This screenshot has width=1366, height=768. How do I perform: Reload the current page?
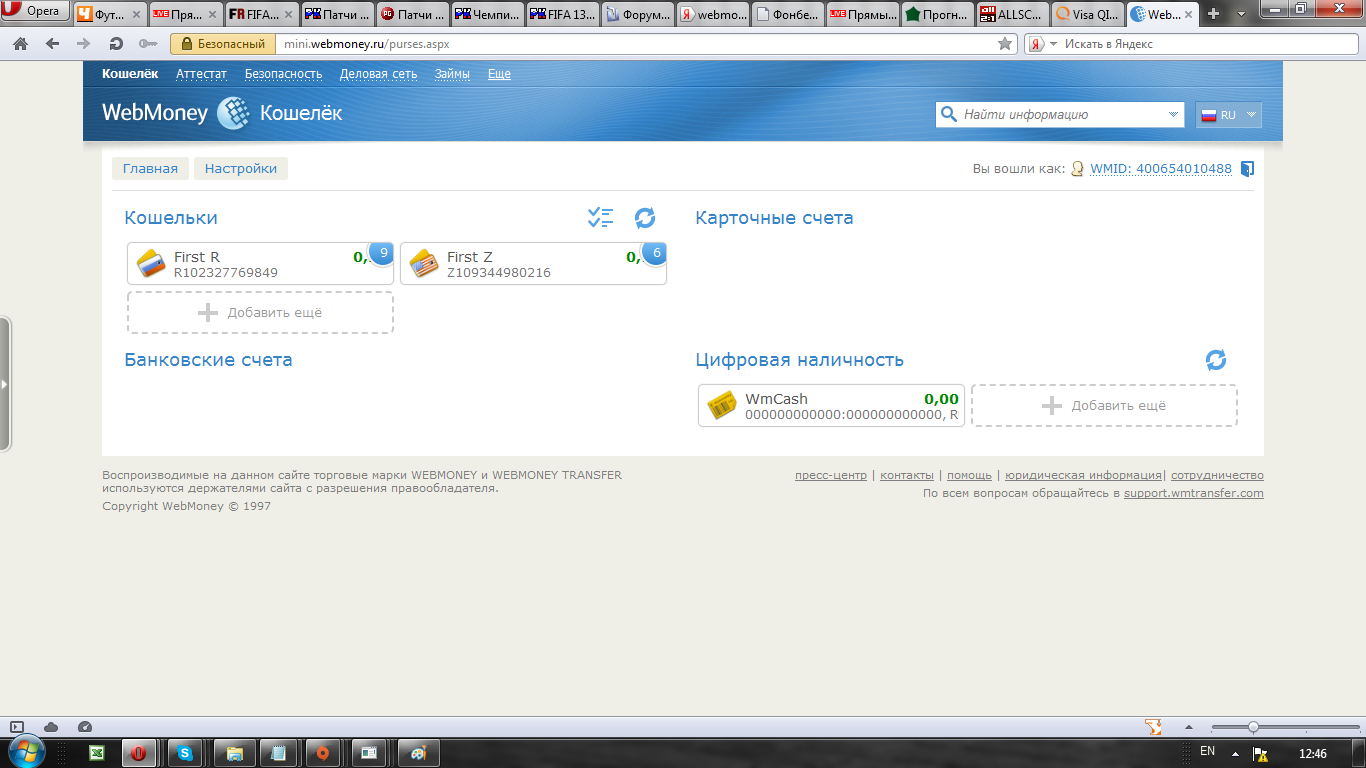click(x=116, y=44)
